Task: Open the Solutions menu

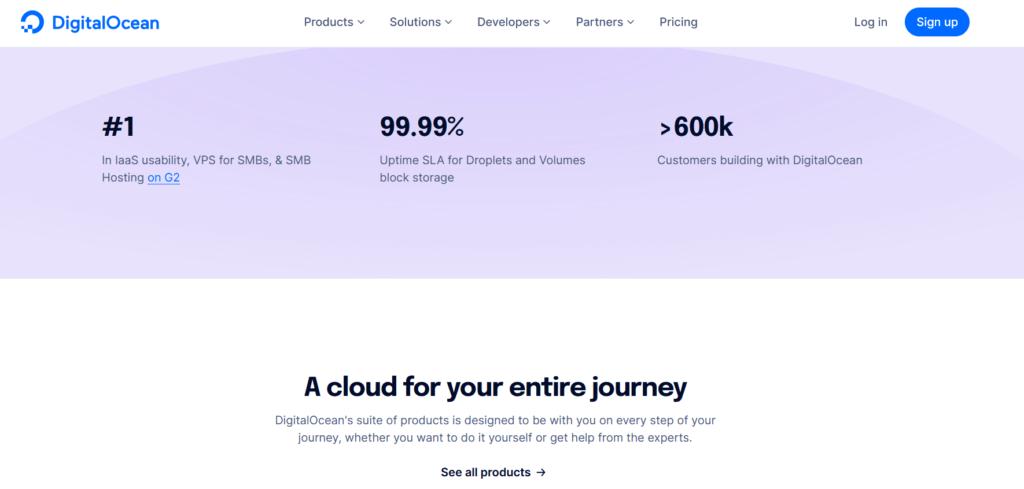Action: (415, 22)
